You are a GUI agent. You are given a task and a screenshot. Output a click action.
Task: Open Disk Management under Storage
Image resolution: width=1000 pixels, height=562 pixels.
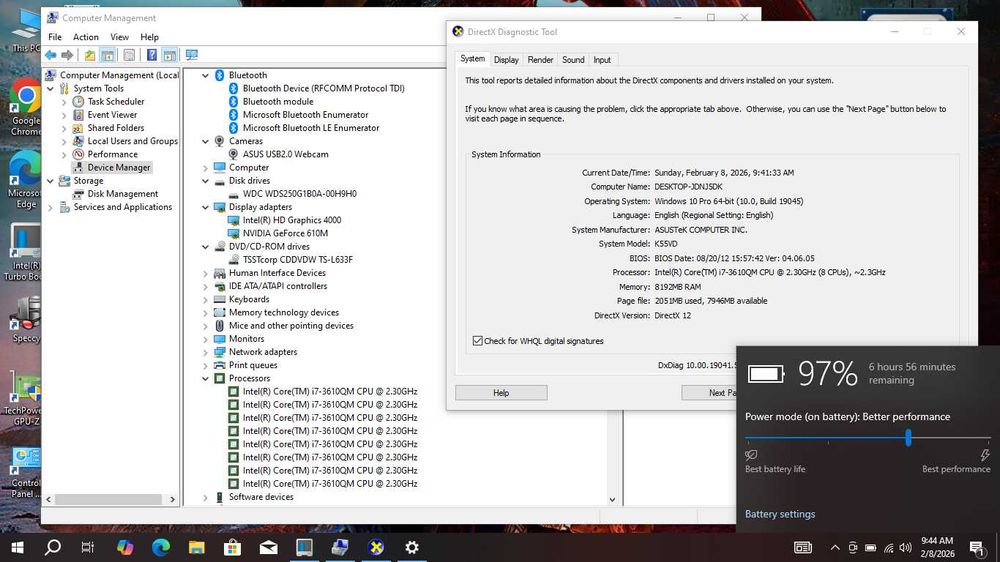pyautogui.click(x=122, y=194)
